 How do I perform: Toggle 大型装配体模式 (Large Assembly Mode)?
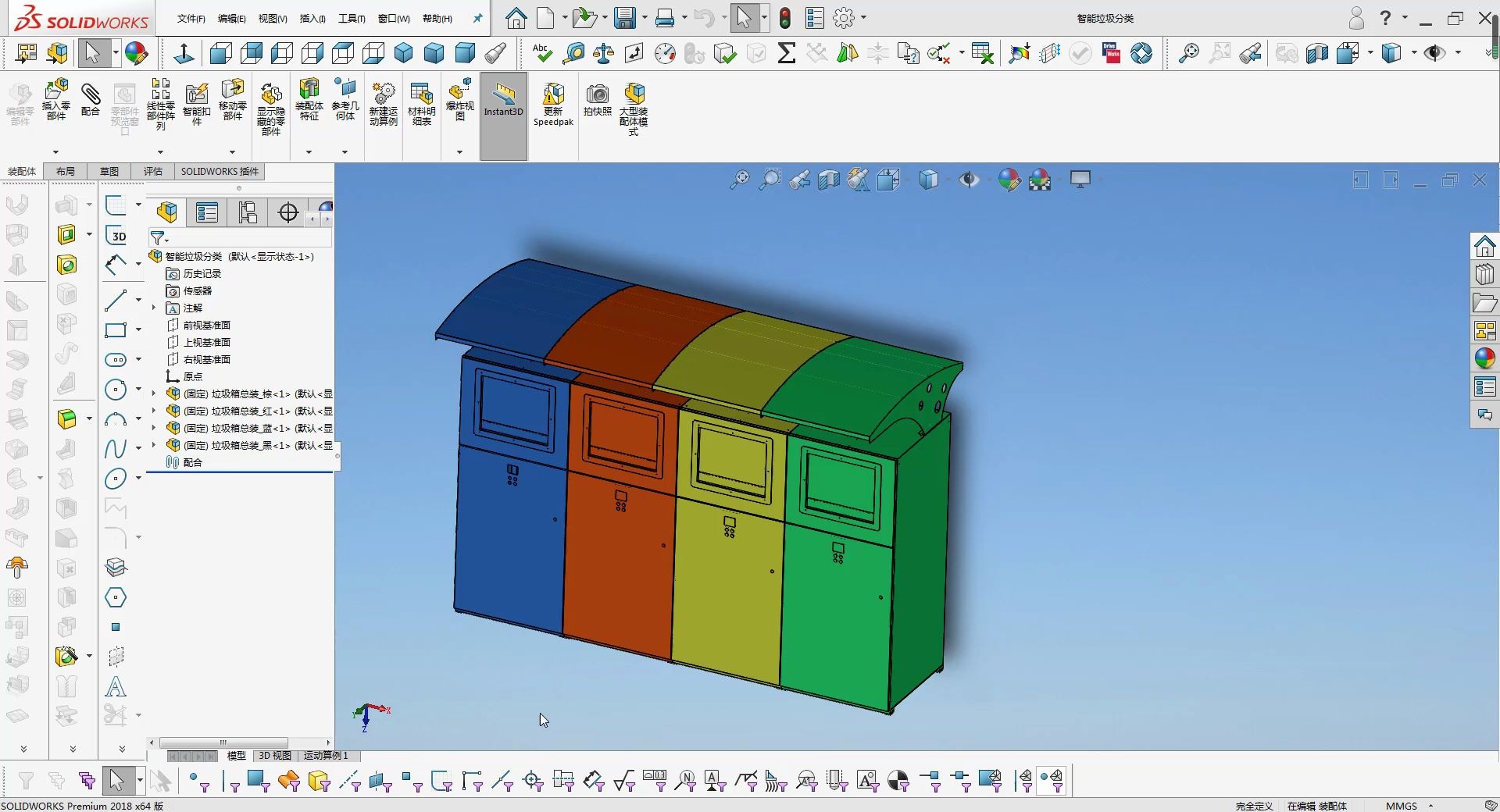pos(634,105)
